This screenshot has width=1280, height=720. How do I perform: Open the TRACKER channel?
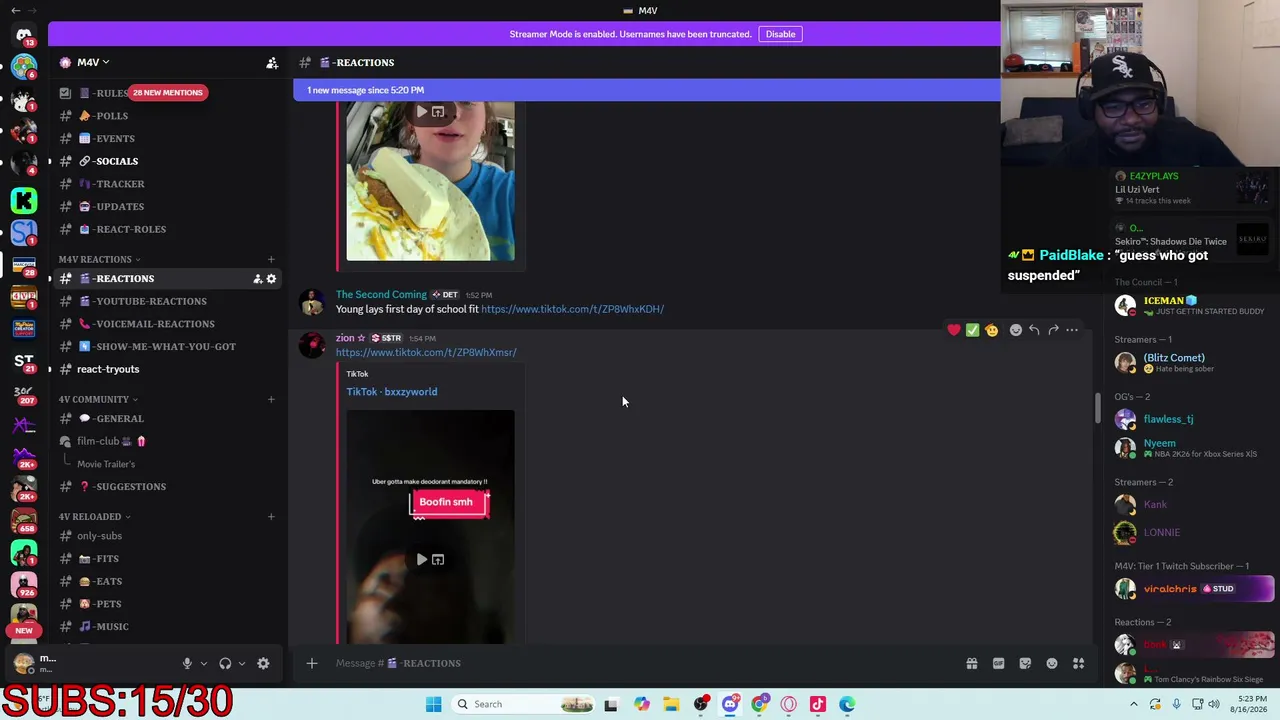click(x=166, y=184)
